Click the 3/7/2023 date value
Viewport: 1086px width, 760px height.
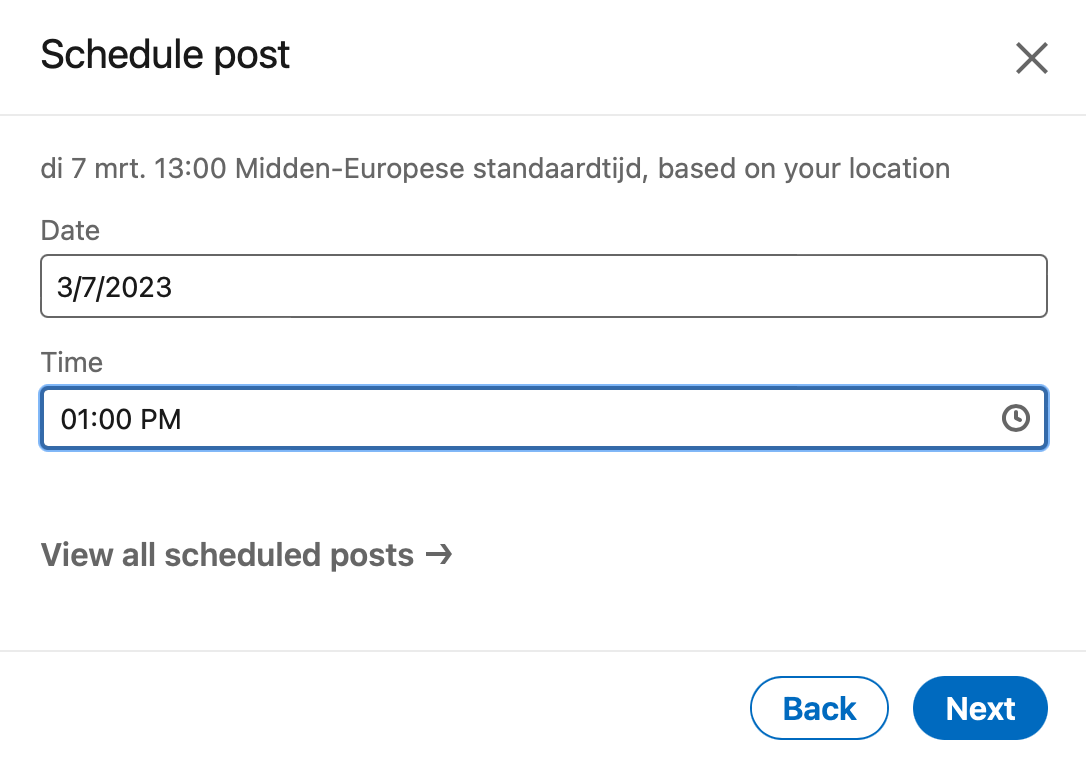[114, 287]
